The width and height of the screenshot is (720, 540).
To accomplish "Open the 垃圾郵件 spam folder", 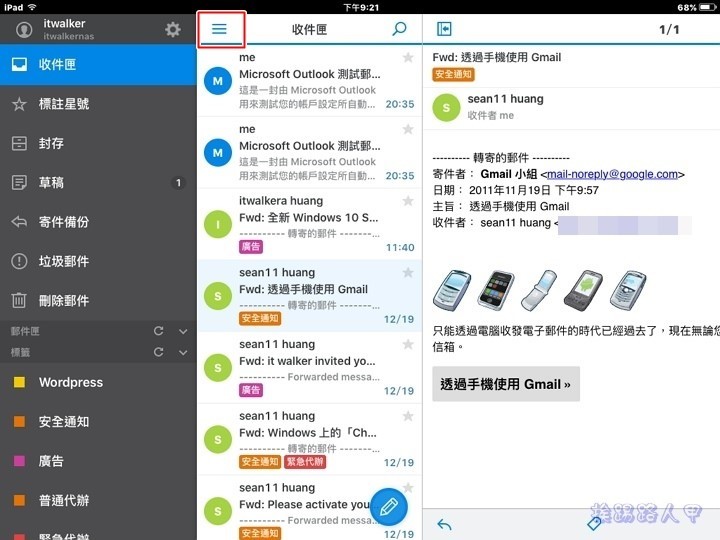I will click(98, 262).
